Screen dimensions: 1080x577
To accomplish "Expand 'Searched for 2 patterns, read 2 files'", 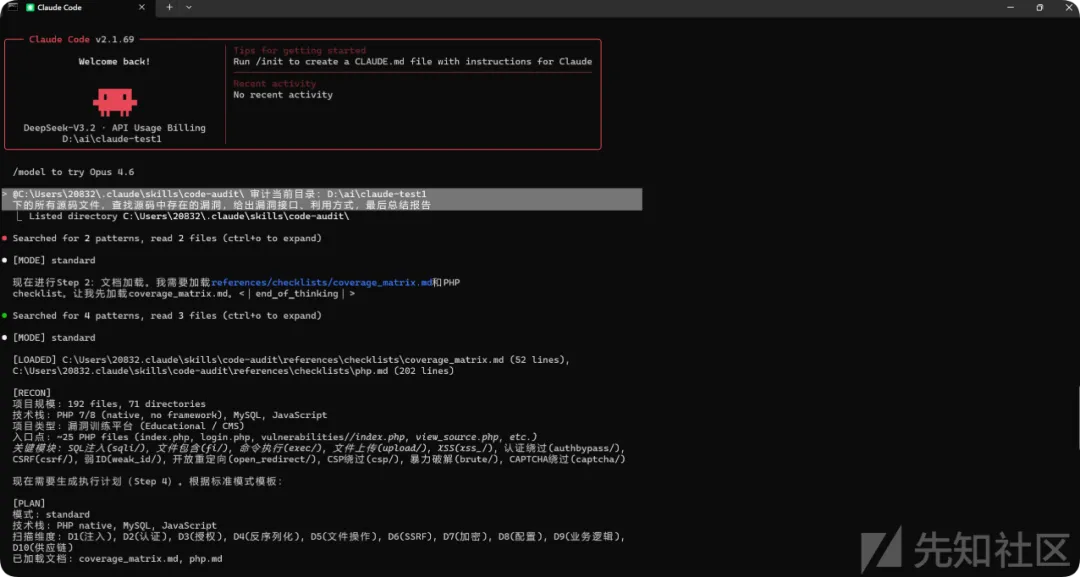I will 167,238.
